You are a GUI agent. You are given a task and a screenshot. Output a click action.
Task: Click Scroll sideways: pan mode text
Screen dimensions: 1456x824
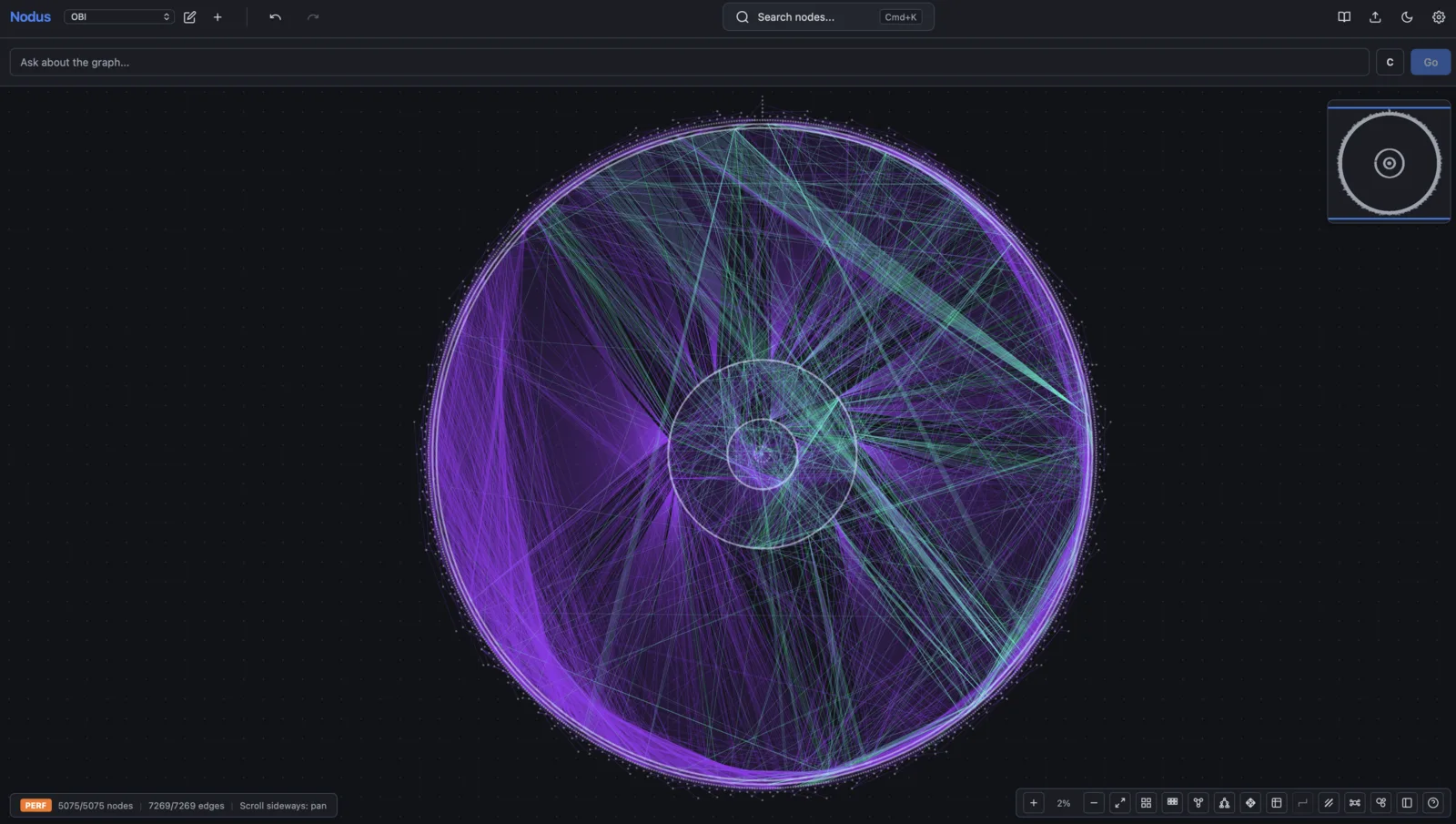pos(283,806)
